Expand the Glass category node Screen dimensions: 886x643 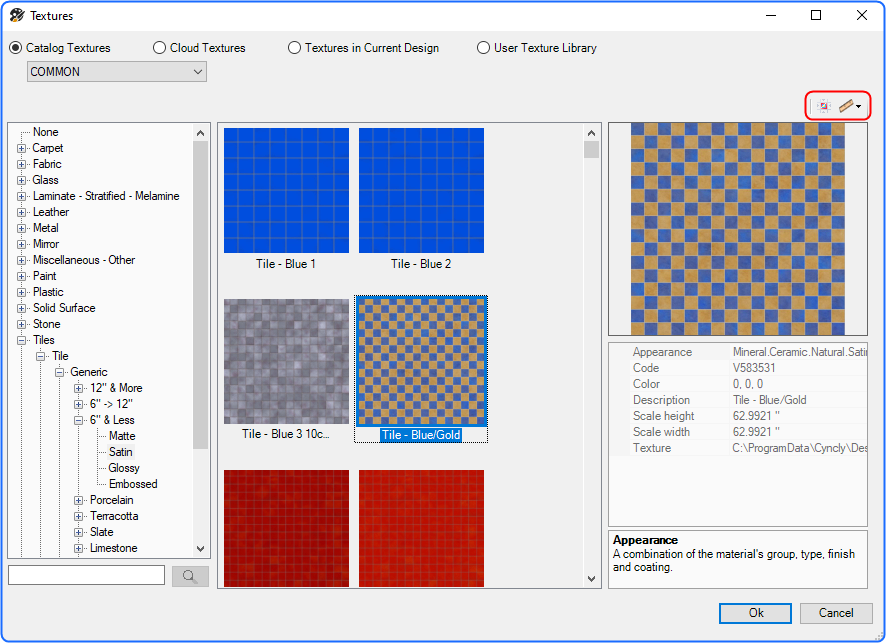point(21,180)
